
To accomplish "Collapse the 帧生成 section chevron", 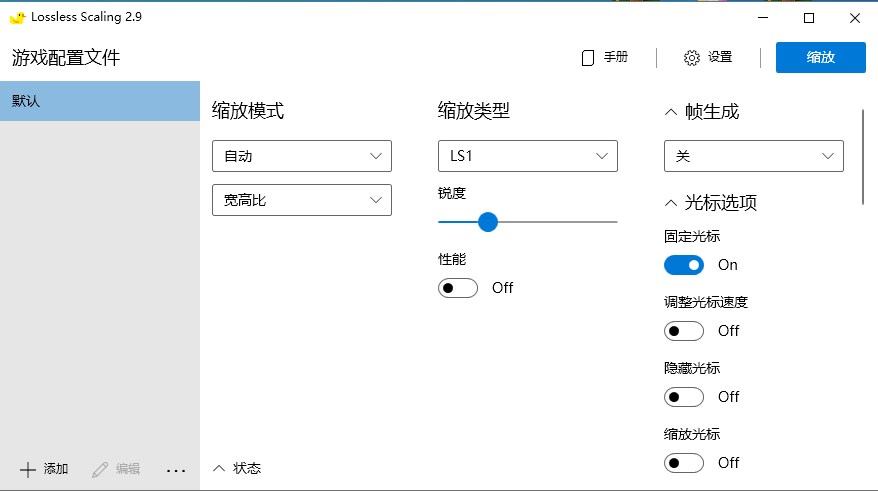I will (670, 112).
